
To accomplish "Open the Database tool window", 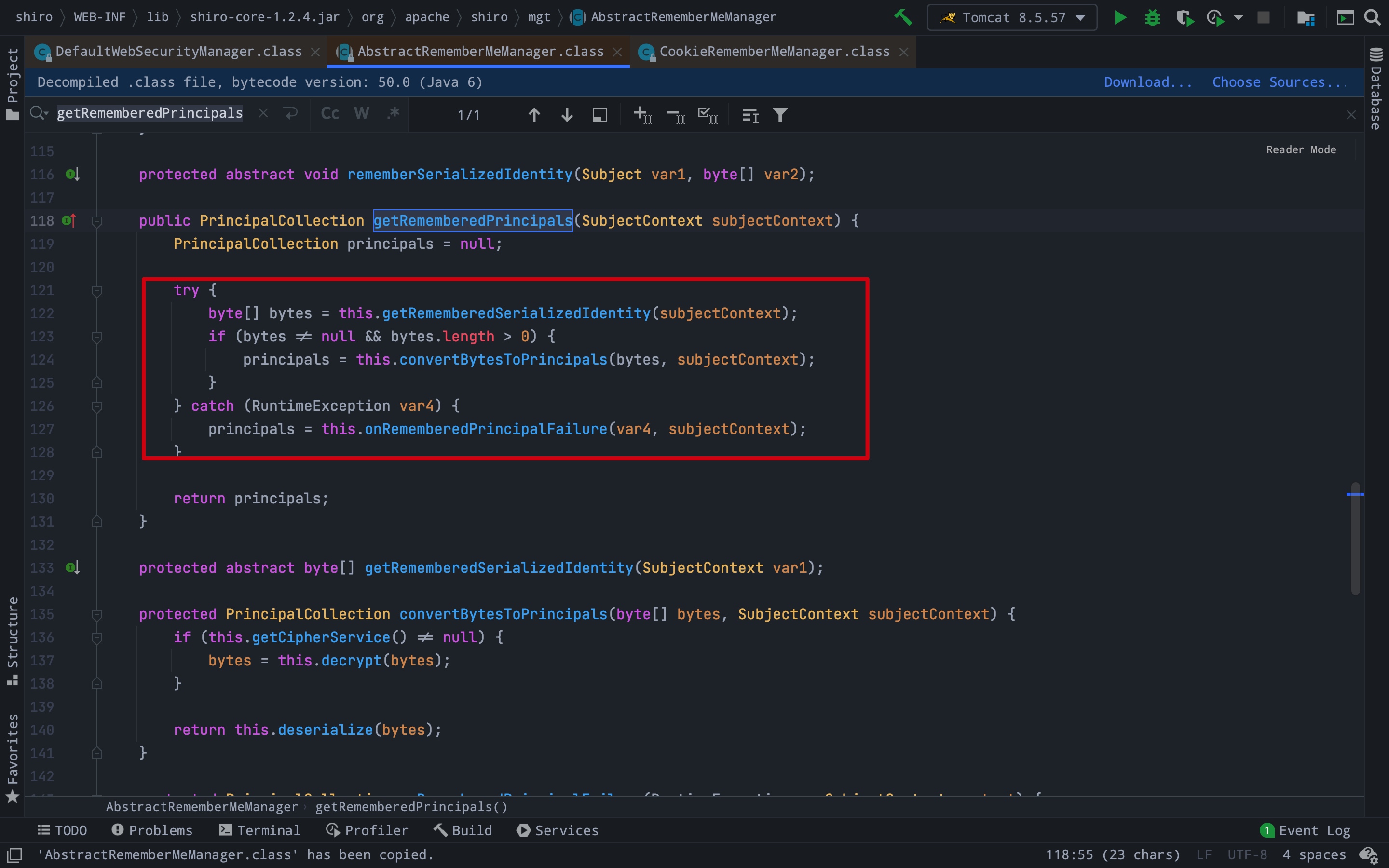I will (x=1376, y=89).
